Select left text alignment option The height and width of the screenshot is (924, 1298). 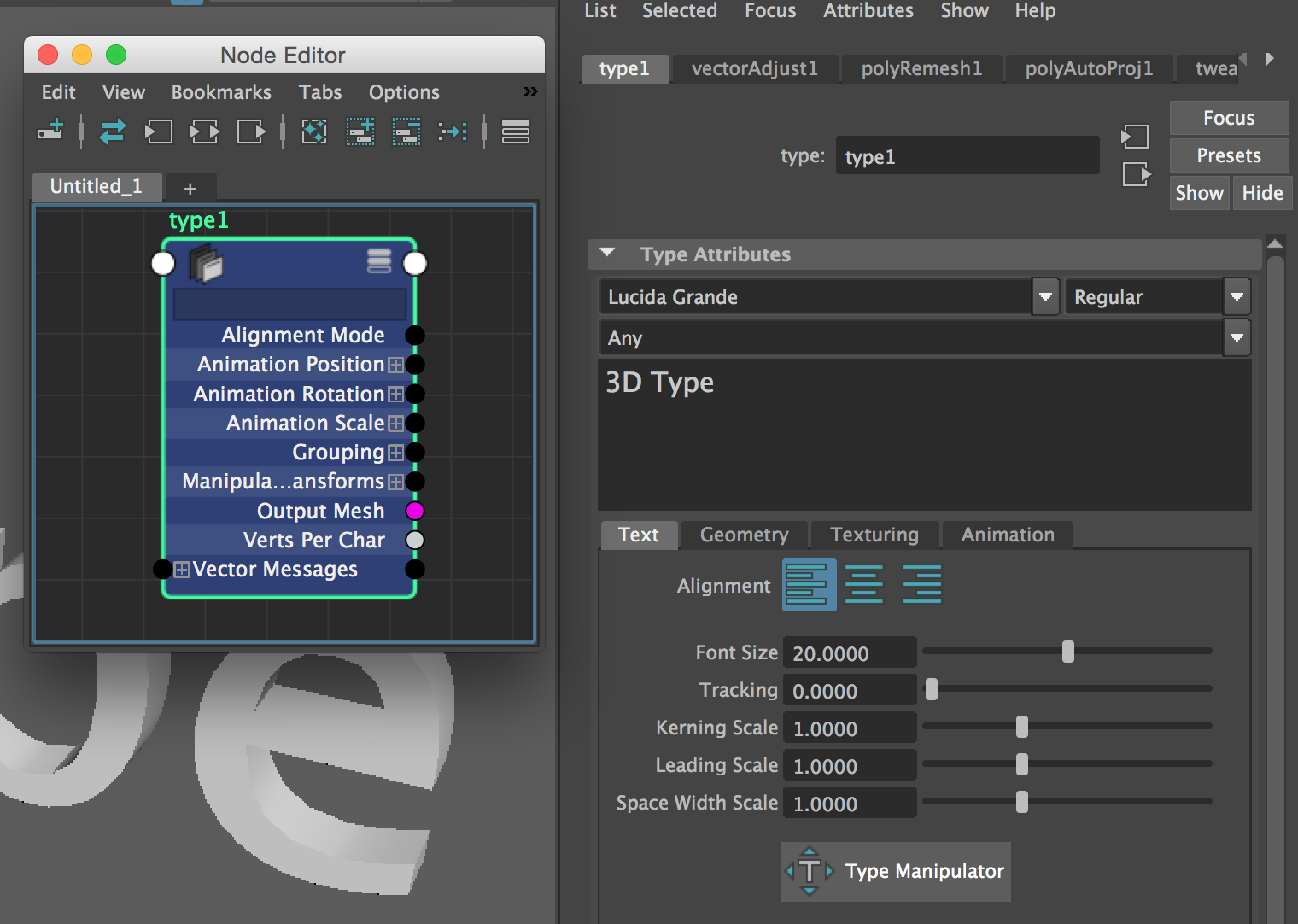point(809,584)
